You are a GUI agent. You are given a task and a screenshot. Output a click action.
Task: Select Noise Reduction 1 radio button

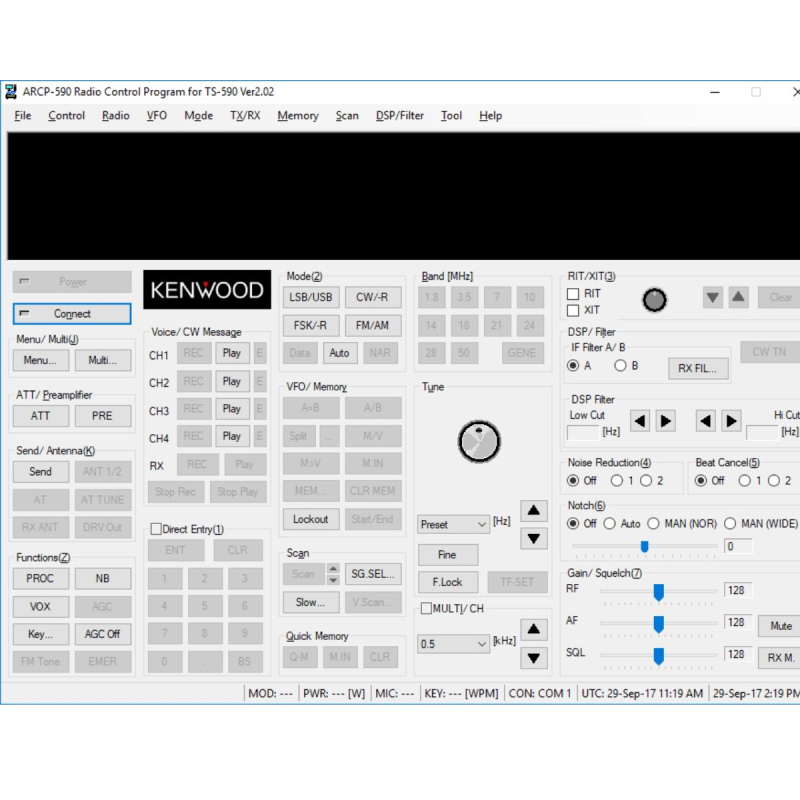click(x=616, y=481)
